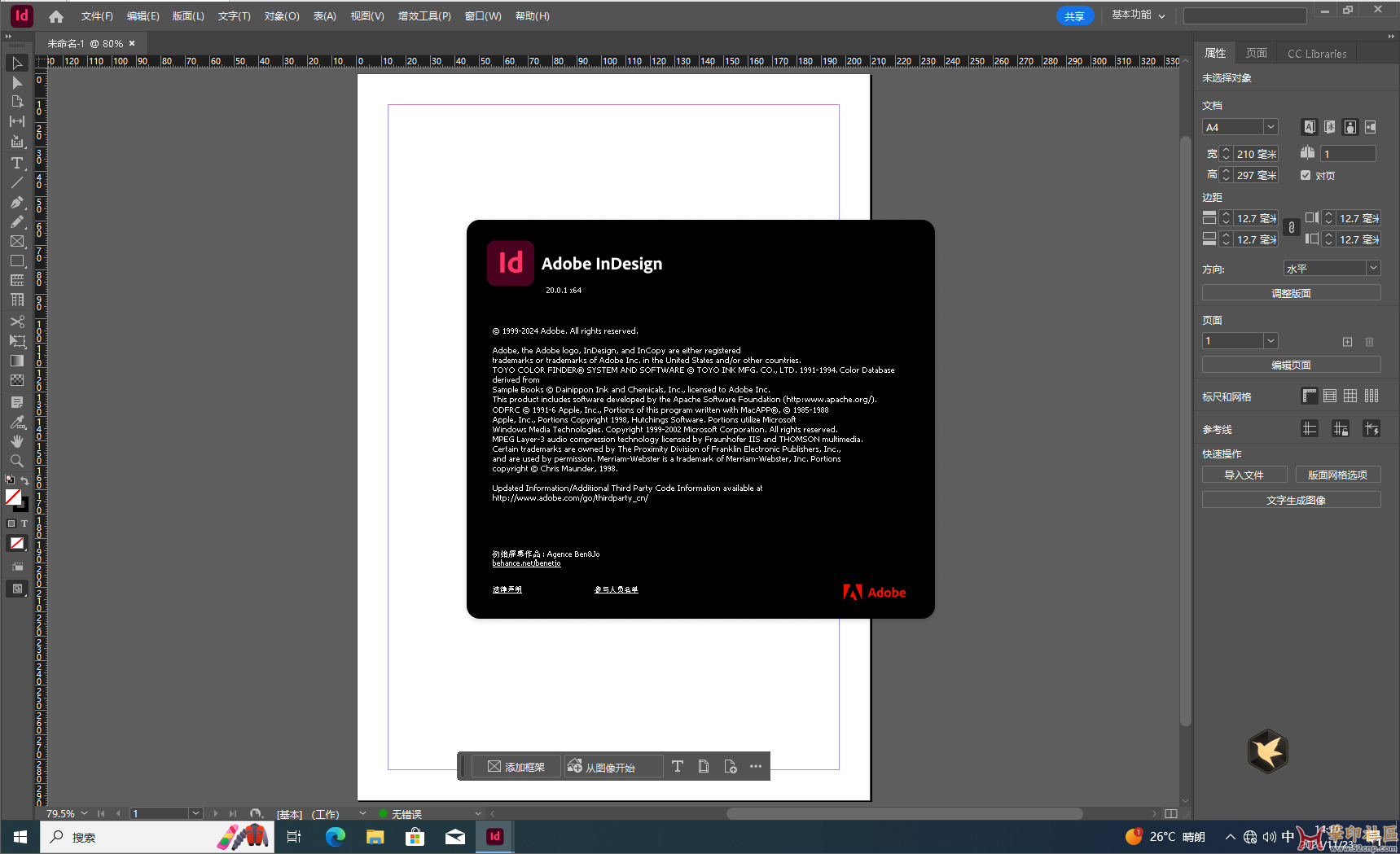Select the Vertical Grid tool
1400x854 pixels.
point(17,300)
